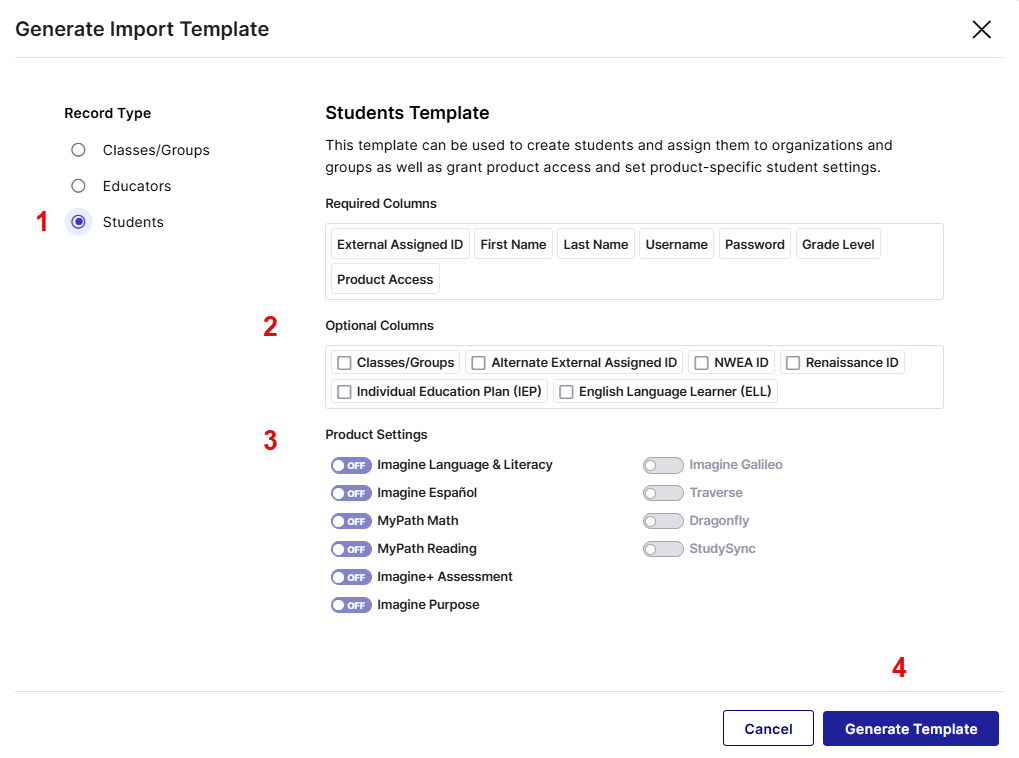Image resolution: width=1019 pixels, height=758 pixels.
Task: Click the StudySync product toggle
Action: click(x=663, y=549)
